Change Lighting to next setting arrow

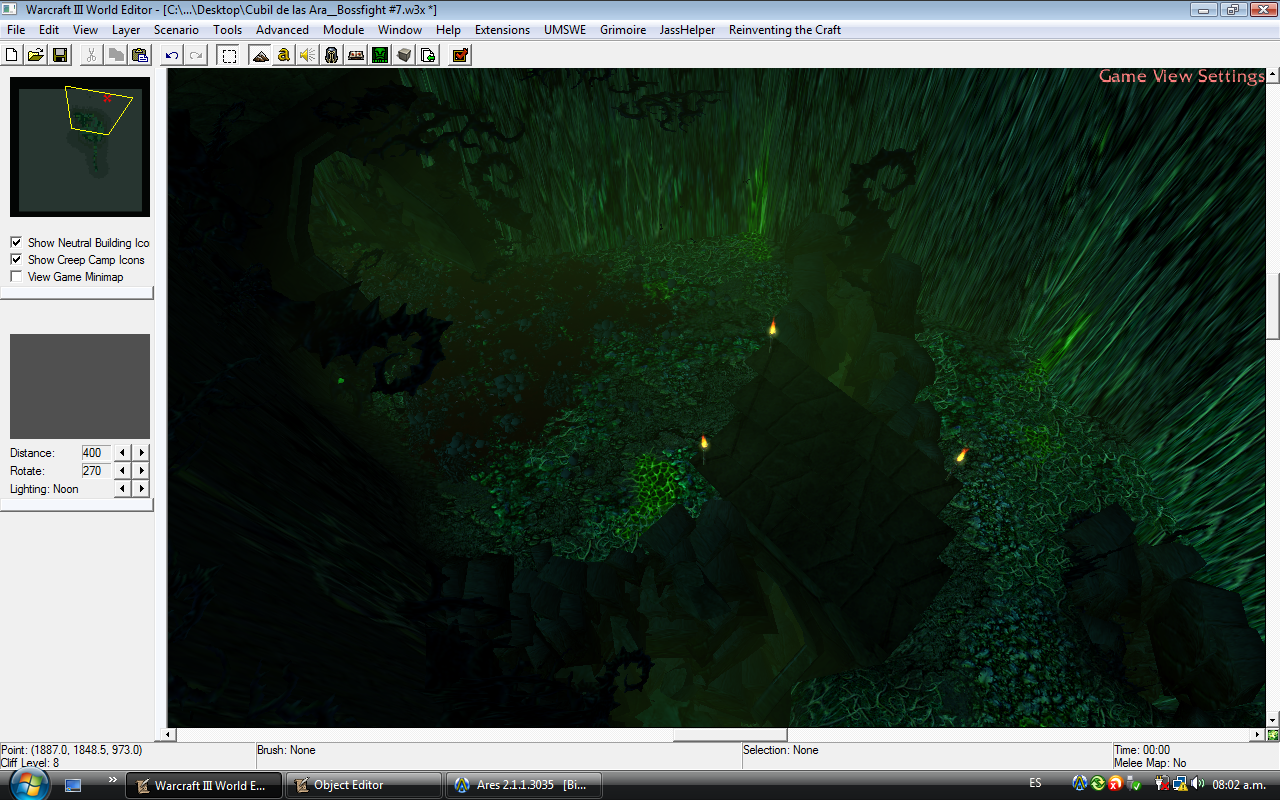[142, 488]
